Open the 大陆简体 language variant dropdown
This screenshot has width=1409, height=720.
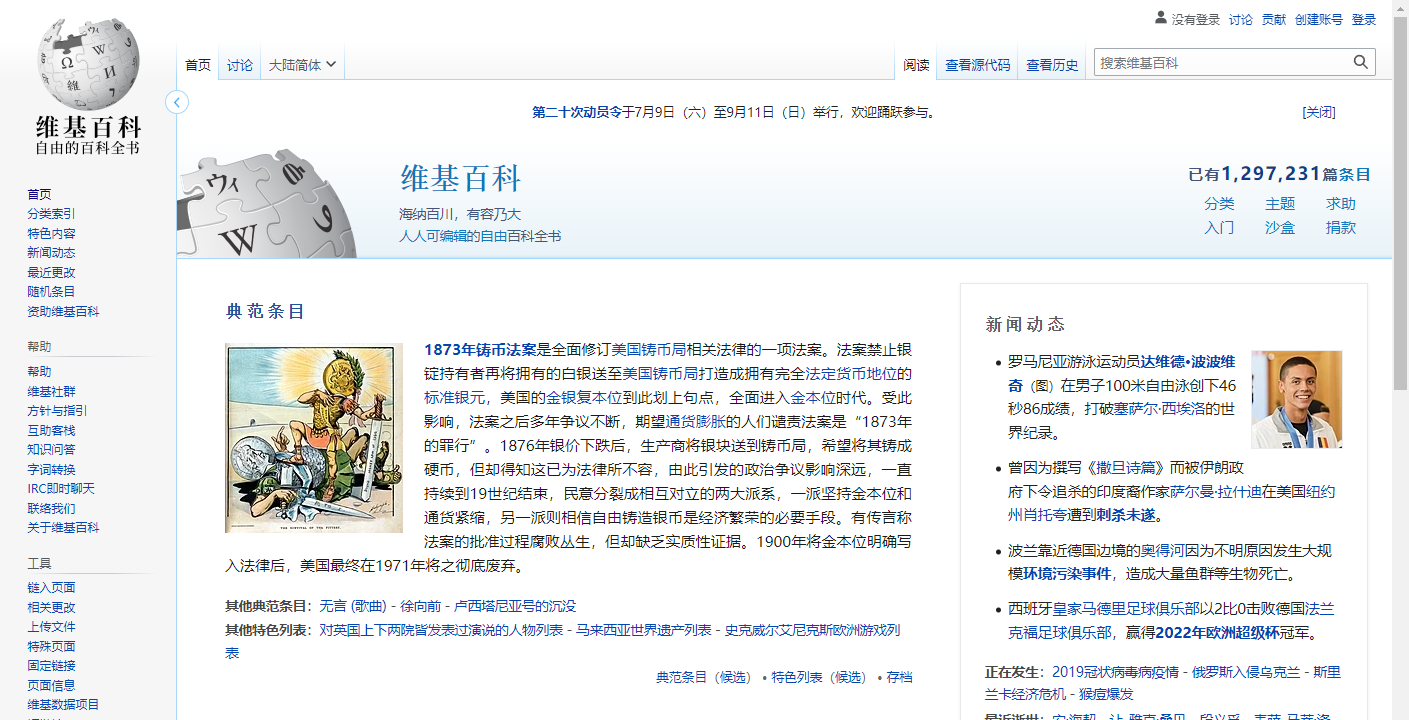coord(302,65)
